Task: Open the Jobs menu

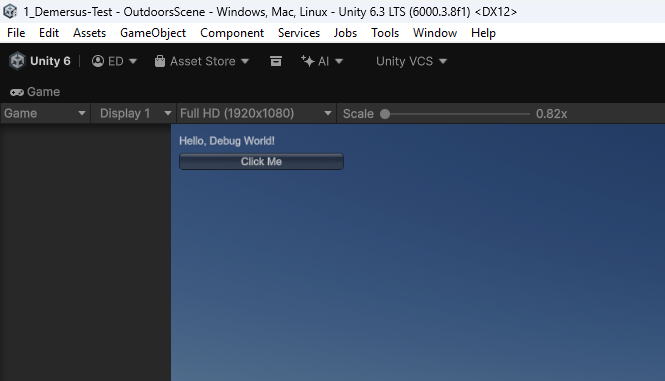Action: coord(345,33)
